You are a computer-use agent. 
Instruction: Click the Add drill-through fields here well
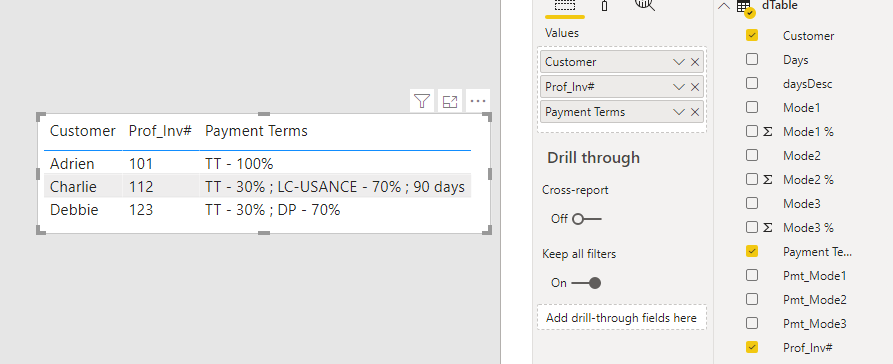621,317
